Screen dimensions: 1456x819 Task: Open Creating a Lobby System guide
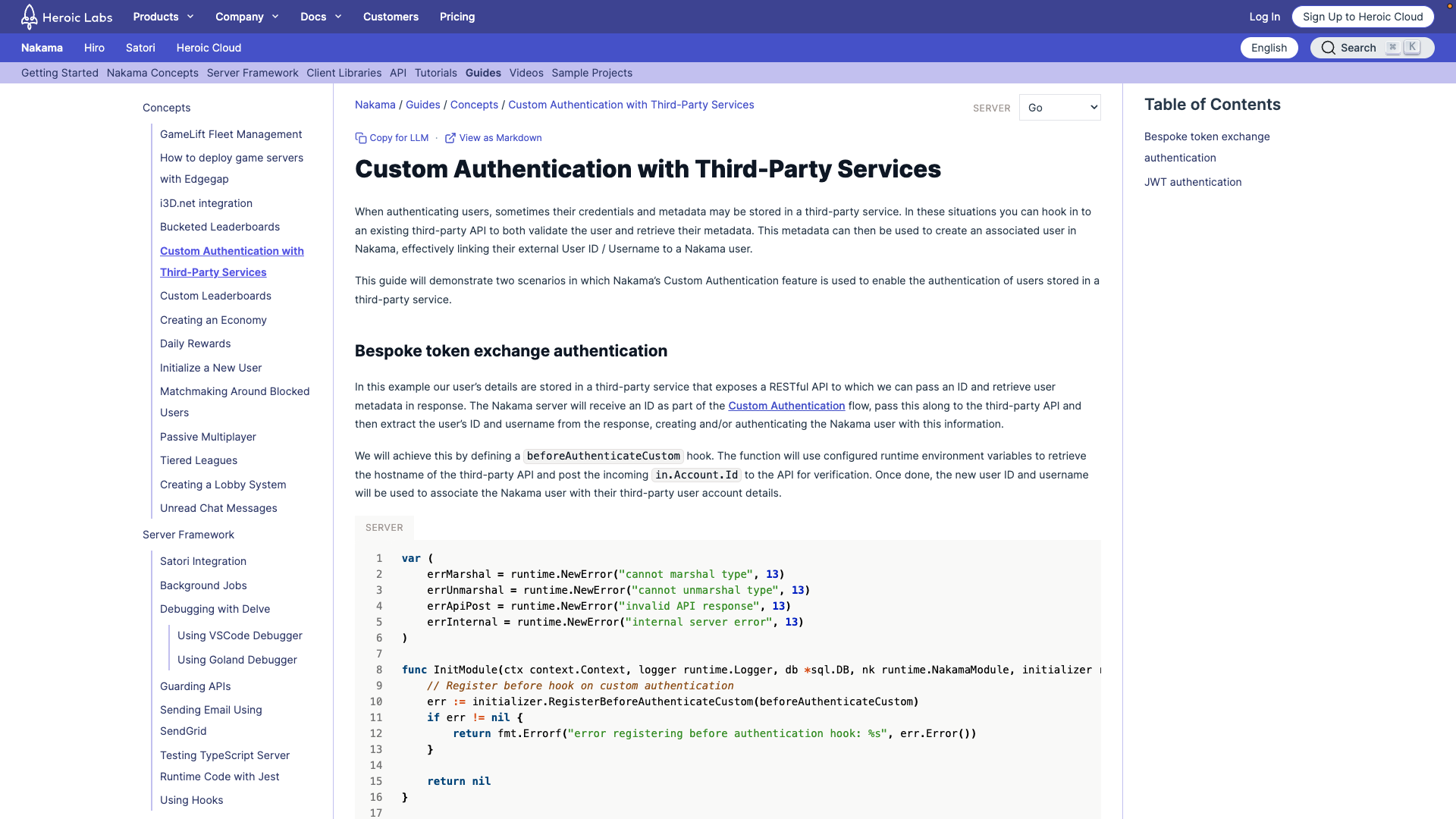pos(223,485)
